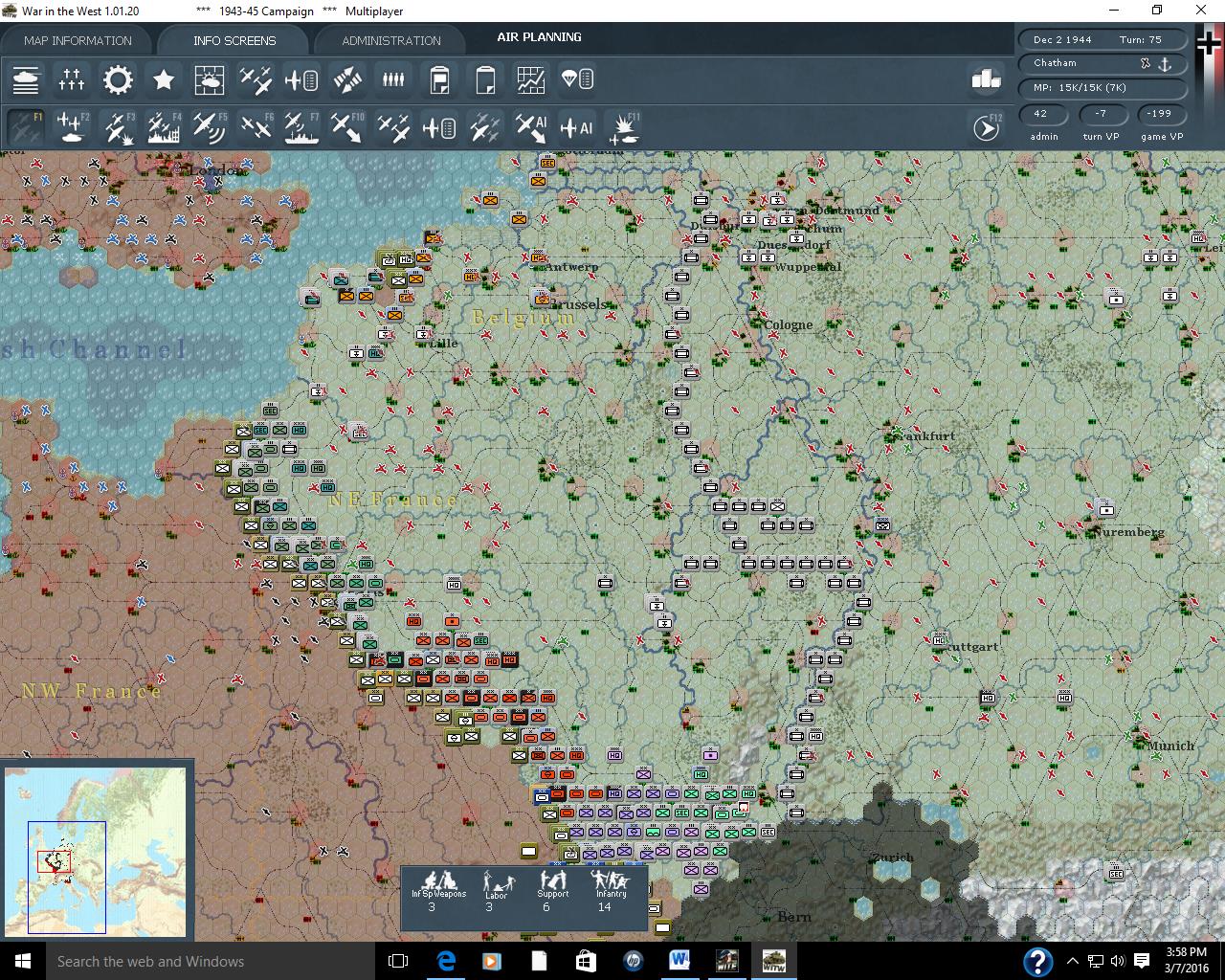Open the aircraft list report icon

(301, 79)
